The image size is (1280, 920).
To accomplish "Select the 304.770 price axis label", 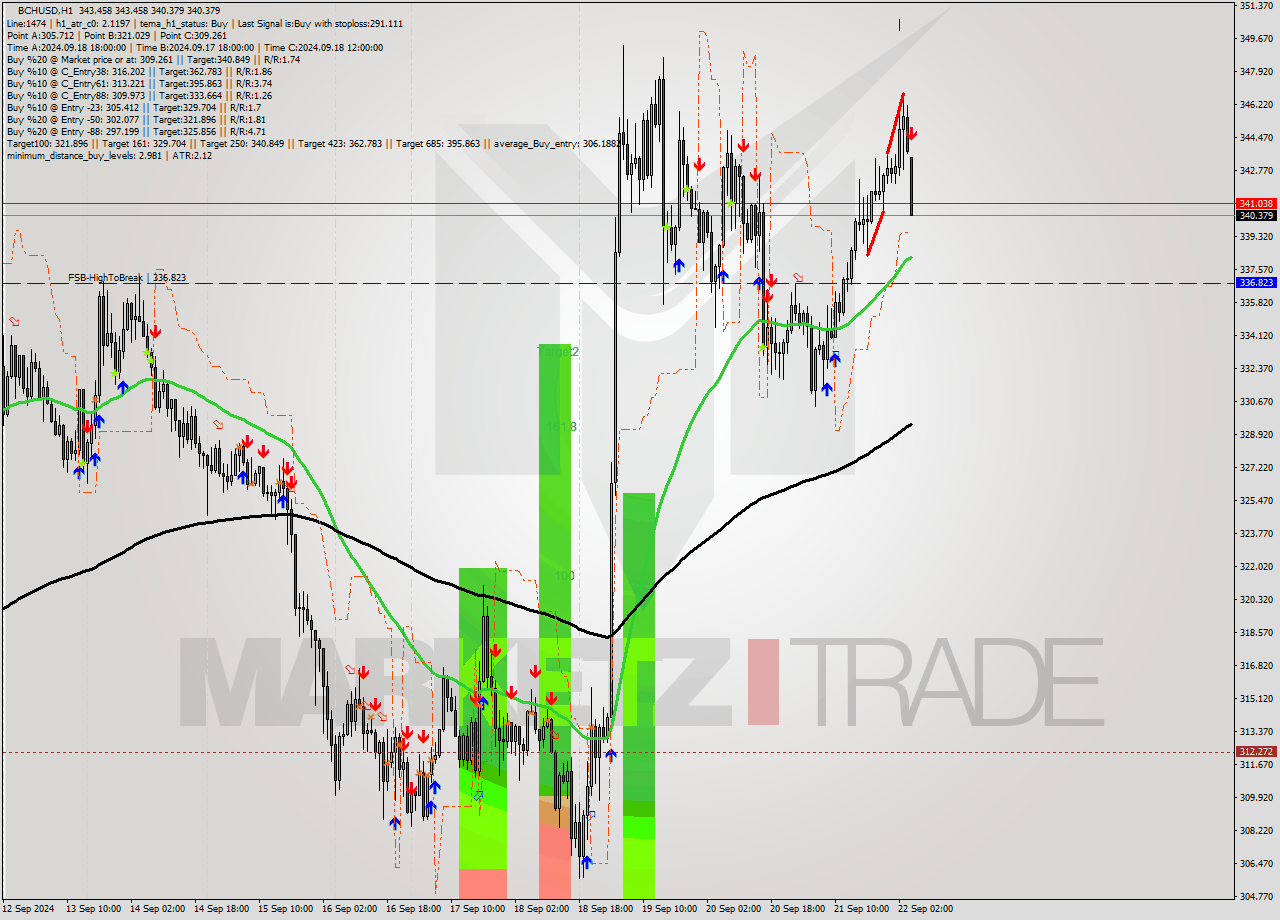I will pos(1256,896).
